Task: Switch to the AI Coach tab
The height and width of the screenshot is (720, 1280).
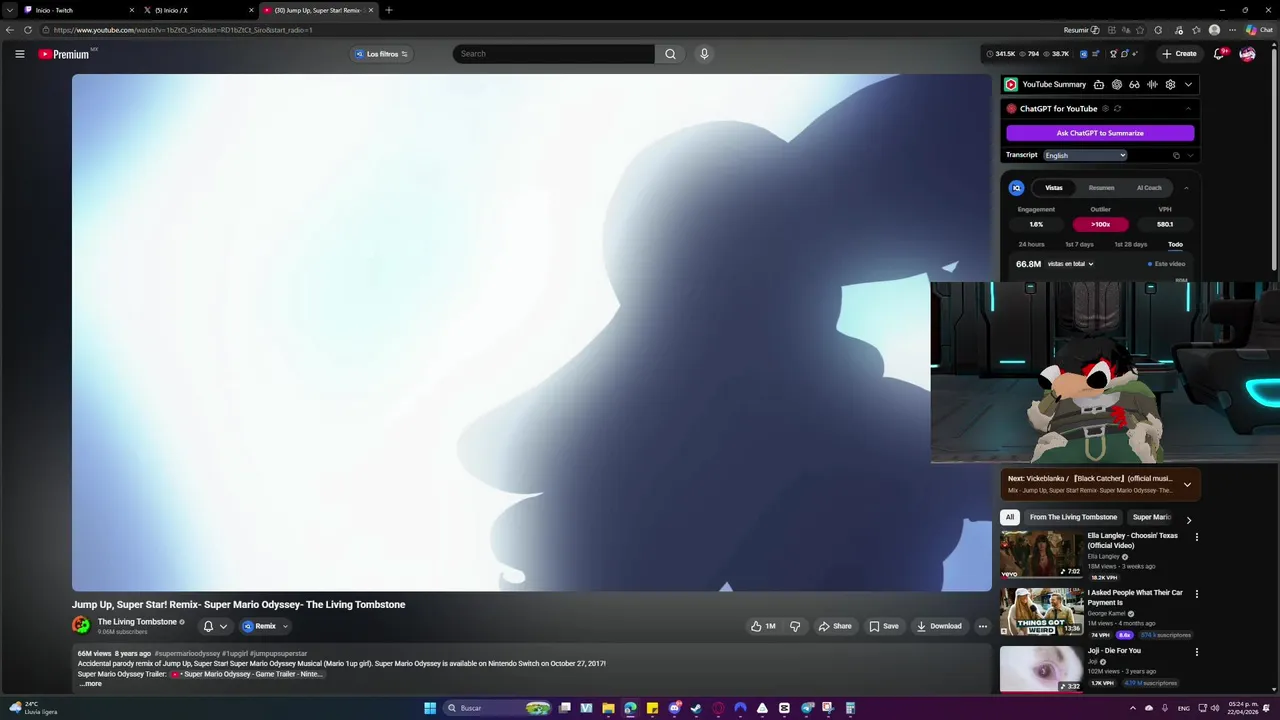Action: pyautogui.click(x=1149, y=188)
